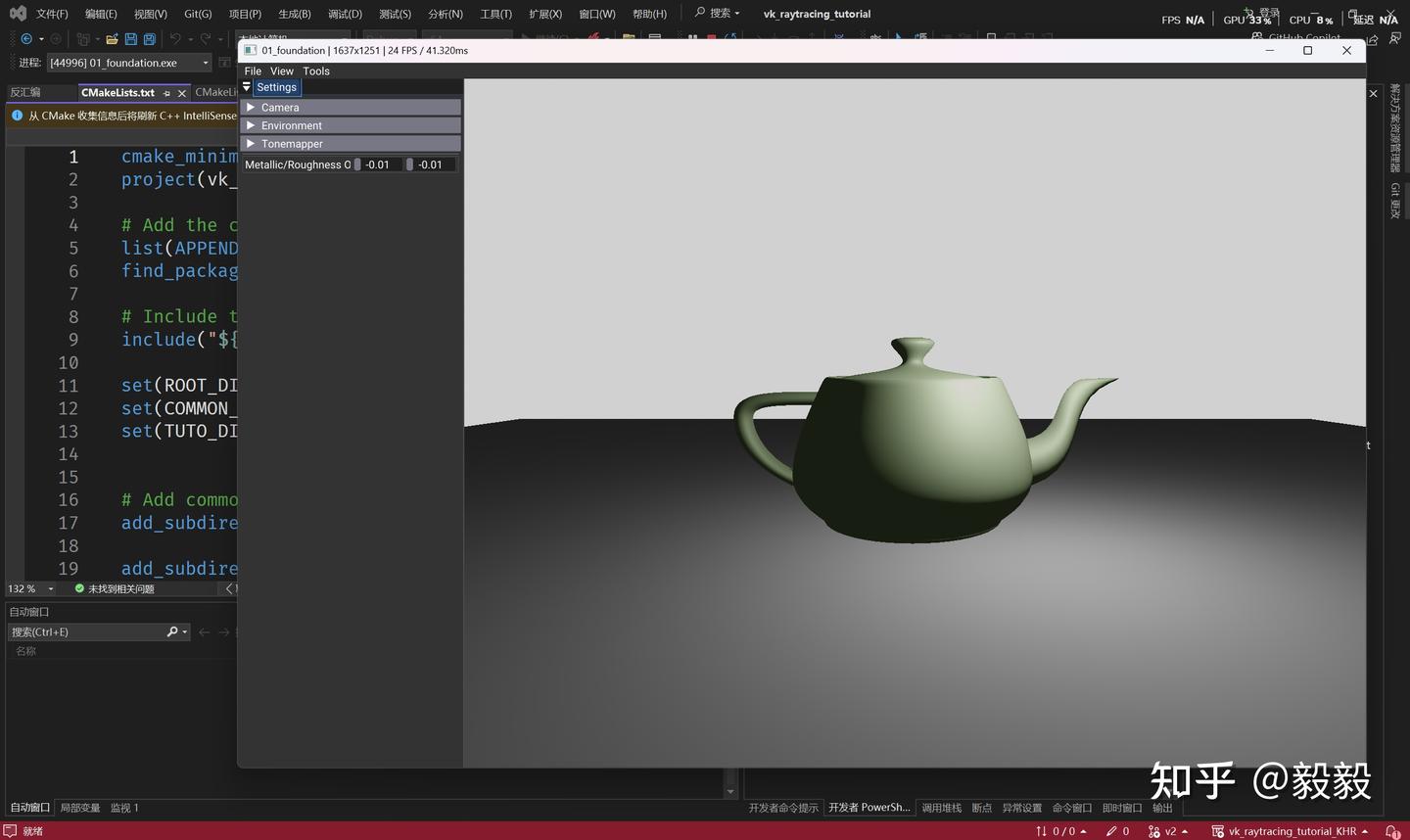Click the open file folder icon
The image size is (1410, 840).
(112, 39)
